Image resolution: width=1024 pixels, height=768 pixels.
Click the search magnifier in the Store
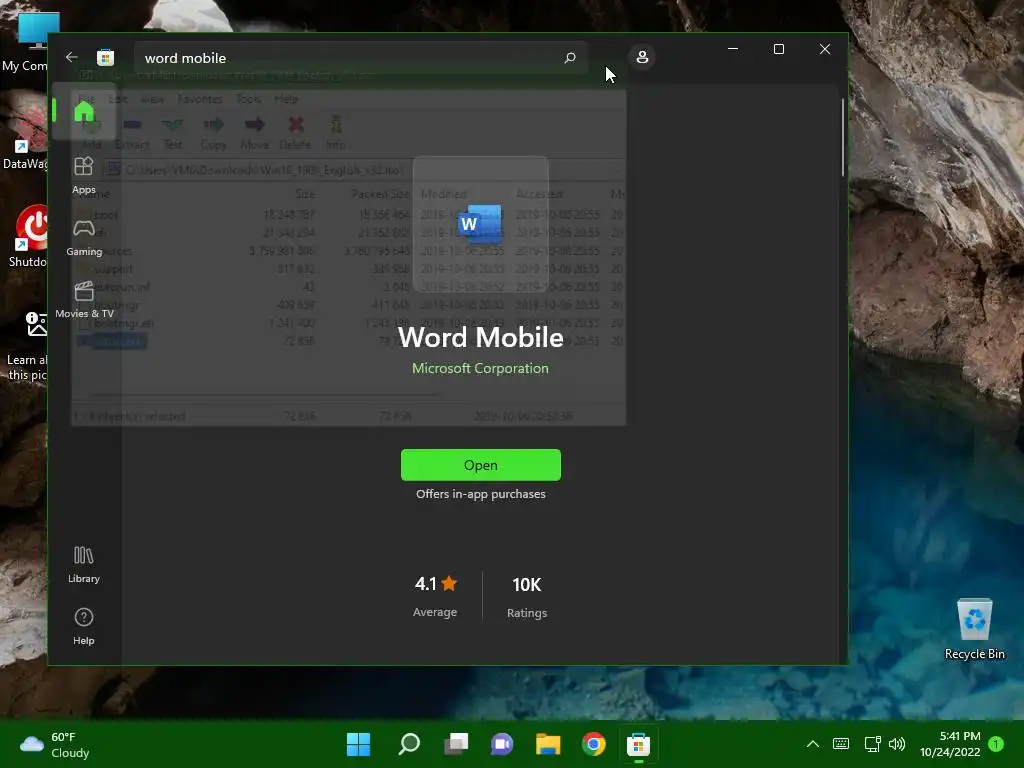click(x=569, y=57)
